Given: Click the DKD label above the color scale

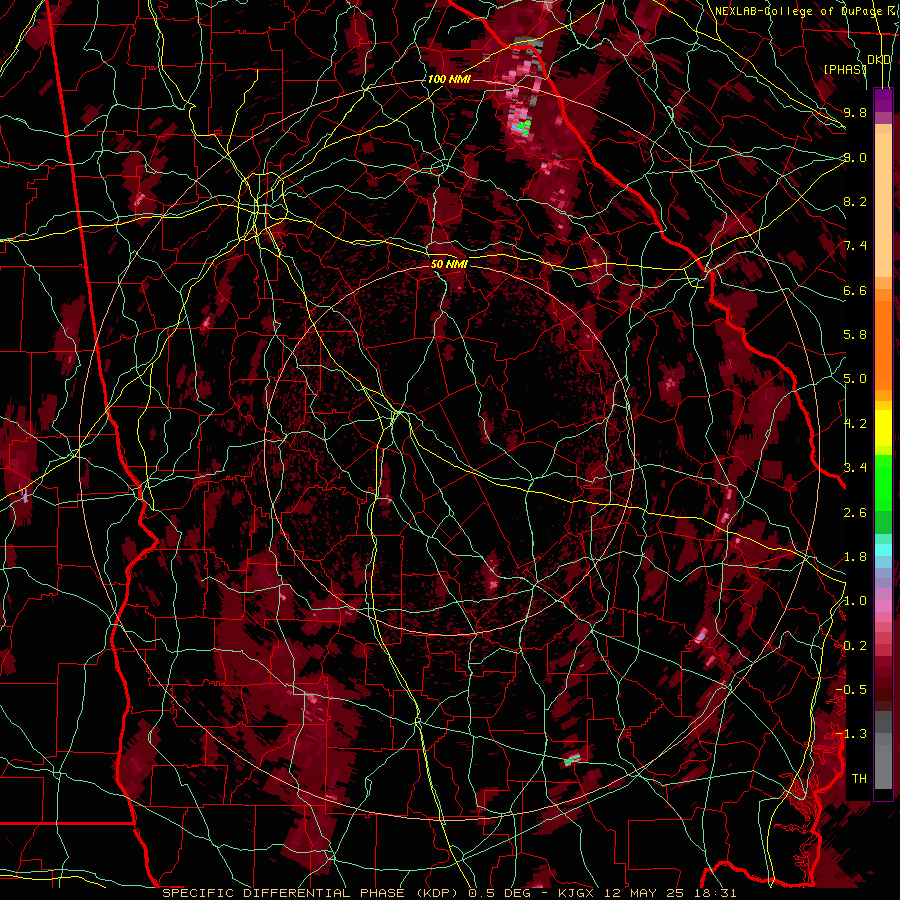Looking at the screenshot, I should click(x=879, y=60).
